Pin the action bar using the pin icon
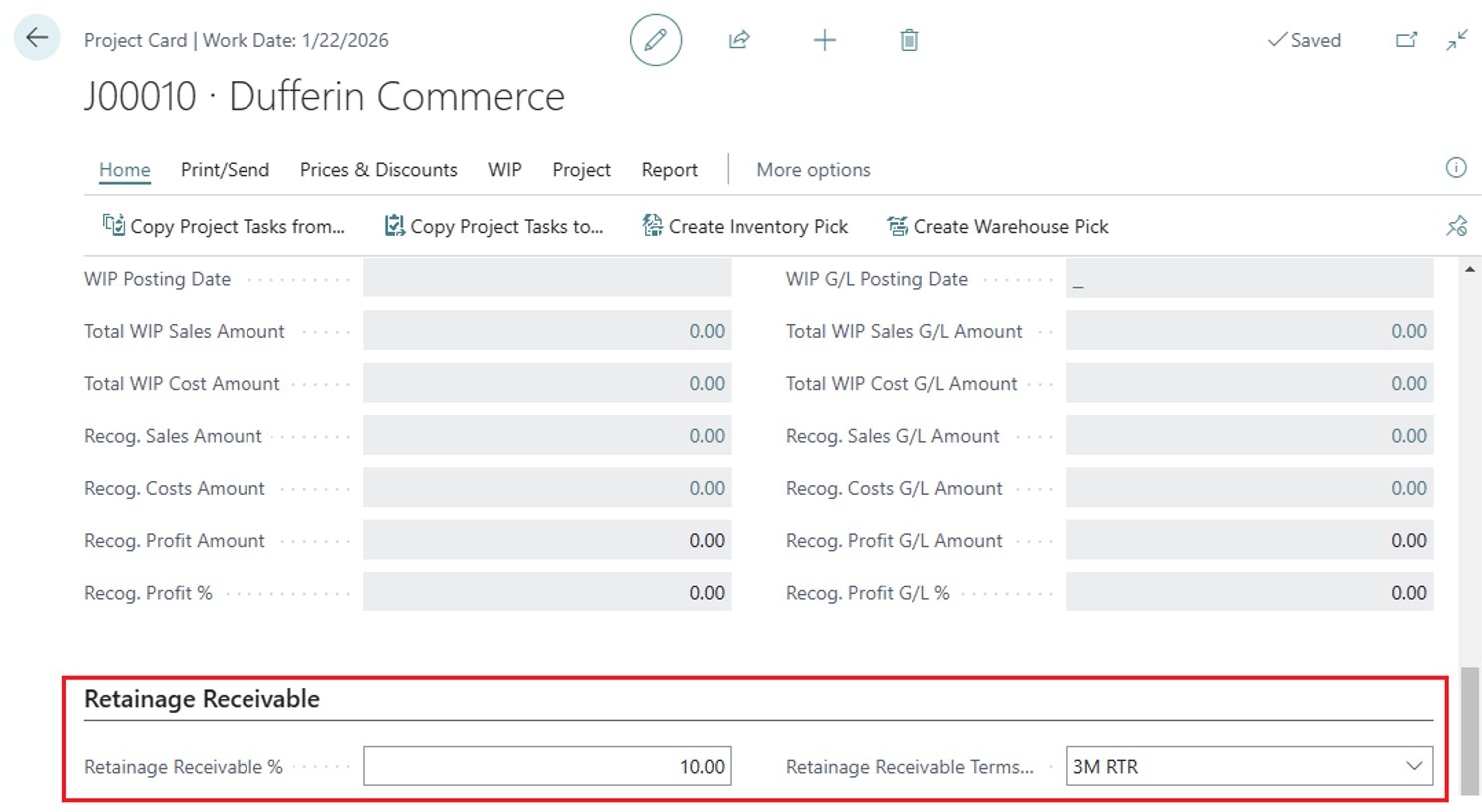The width and height of the screenshot is (1482, 812). pyautogui.click(x=1456, y=226)
